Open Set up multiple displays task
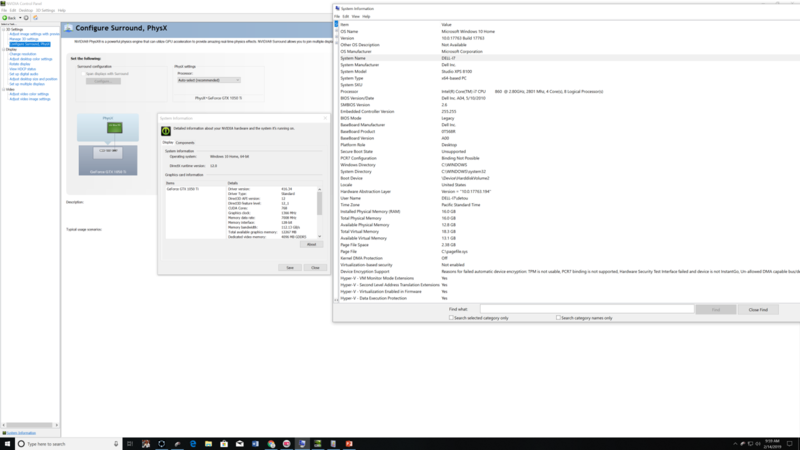Screen dimensions: 800x450 (x=27, y=84)
